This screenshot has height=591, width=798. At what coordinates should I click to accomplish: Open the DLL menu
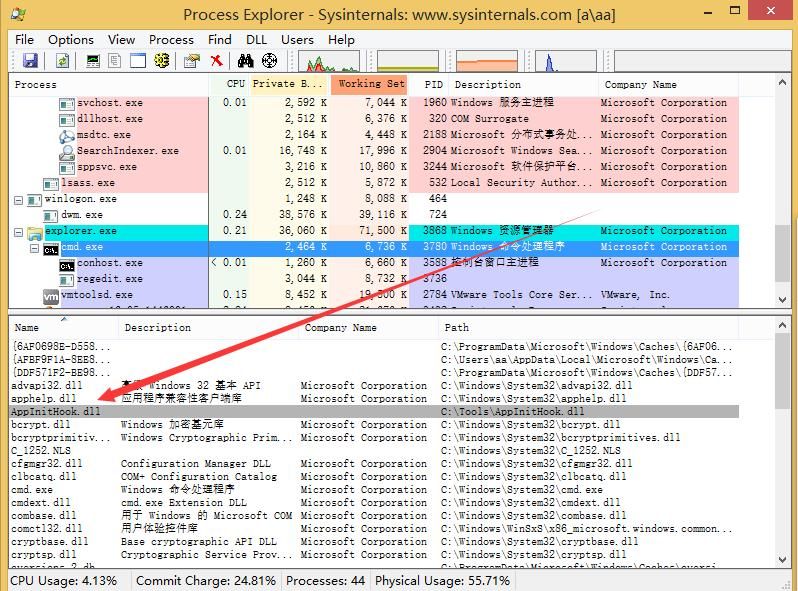click(x=256, y=40)
